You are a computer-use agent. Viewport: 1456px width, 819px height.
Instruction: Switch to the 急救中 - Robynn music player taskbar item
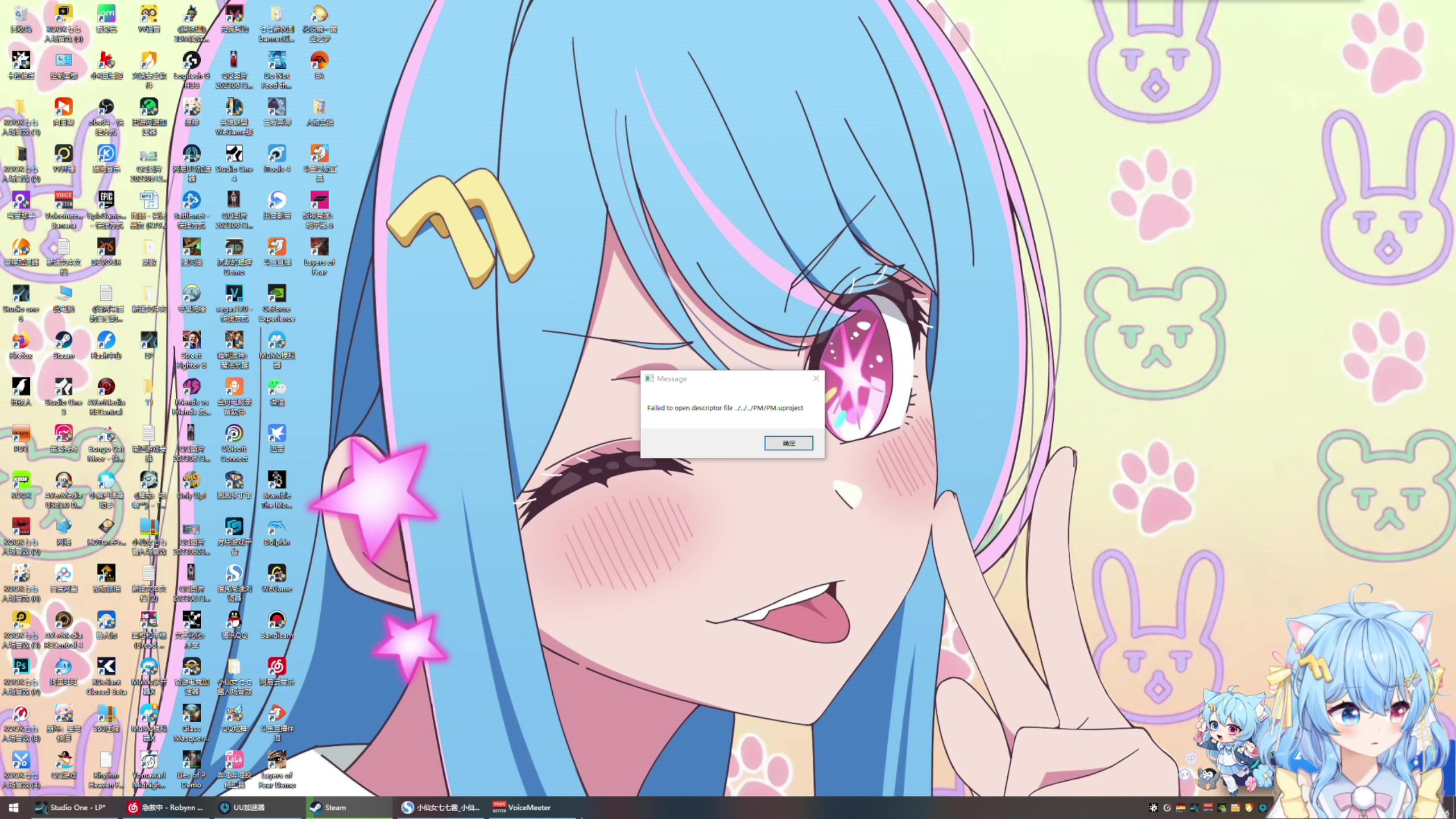[x=166, y=808]
